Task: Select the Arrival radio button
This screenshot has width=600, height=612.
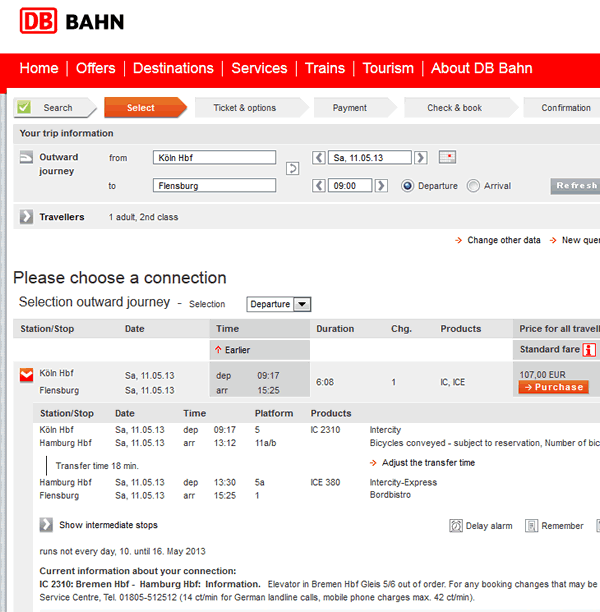Action: pos(473,186)
